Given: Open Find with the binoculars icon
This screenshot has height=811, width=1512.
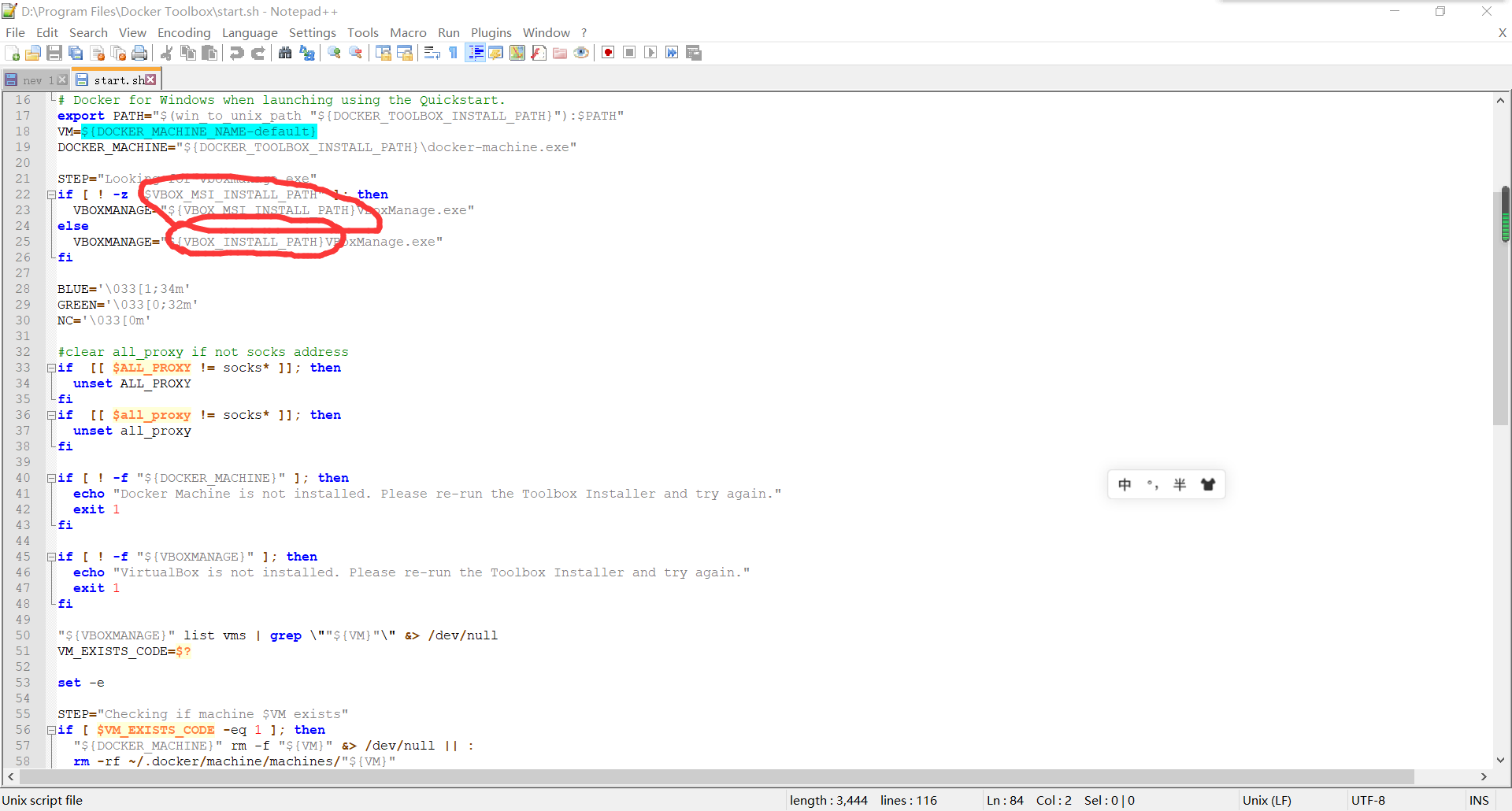Looking at the screenshot, I should click(285, 53).
